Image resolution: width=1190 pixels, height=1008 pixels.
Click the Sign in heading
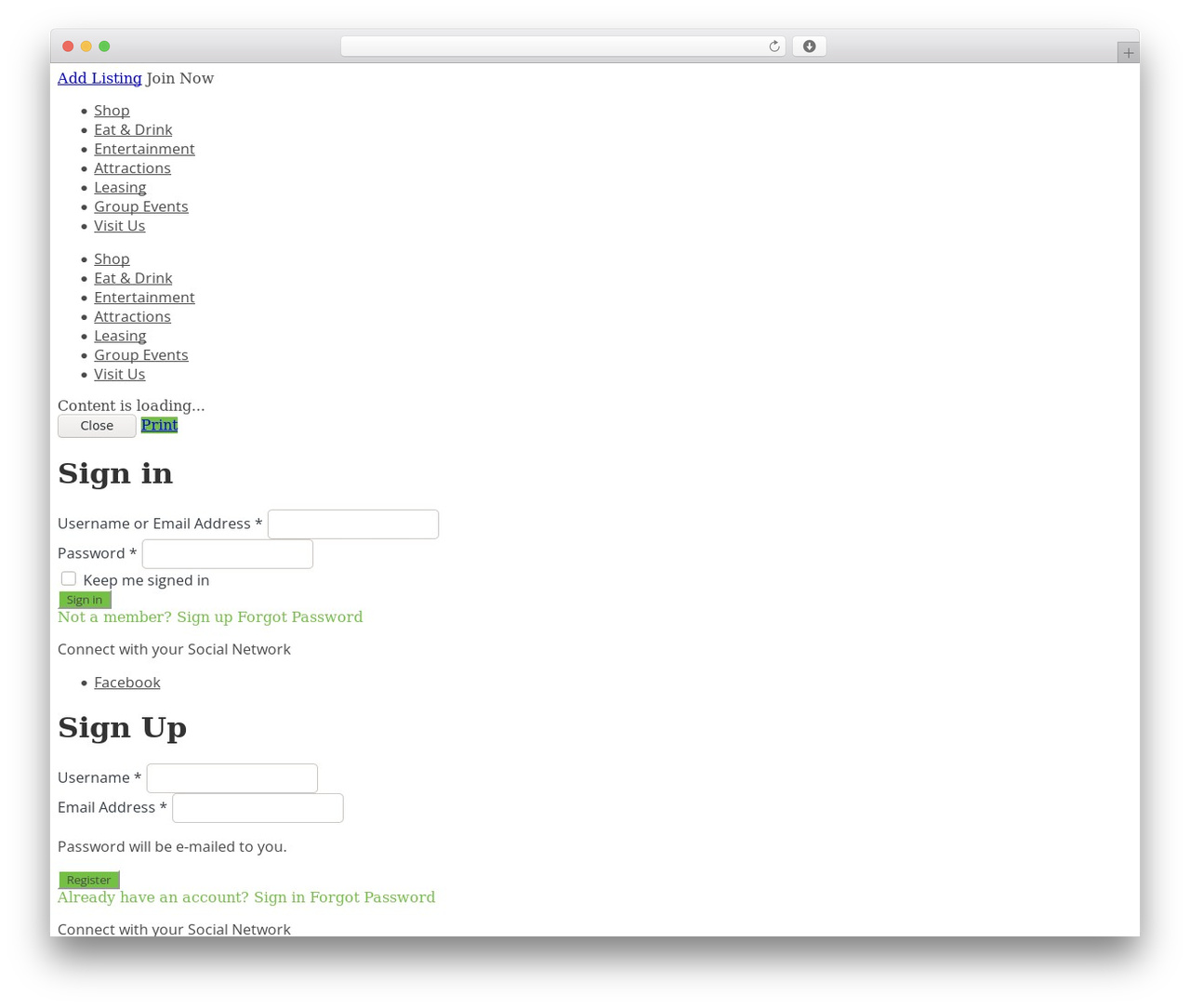[x=115, y=473]
